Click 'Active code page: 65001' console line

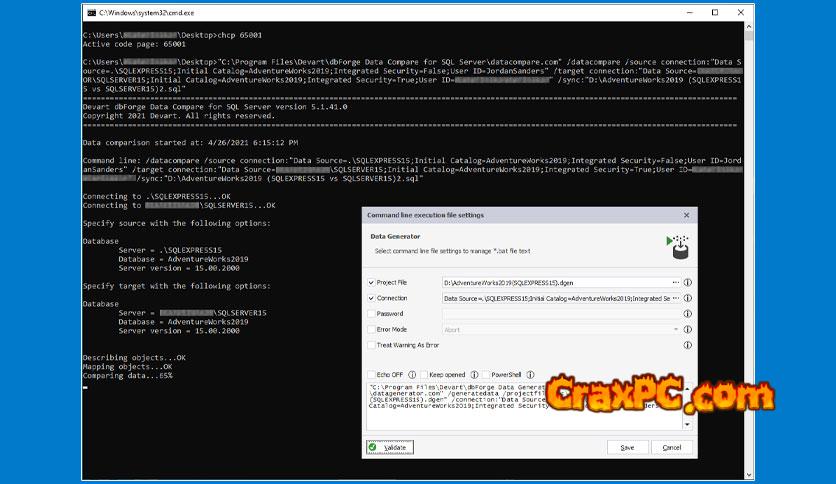134,44
